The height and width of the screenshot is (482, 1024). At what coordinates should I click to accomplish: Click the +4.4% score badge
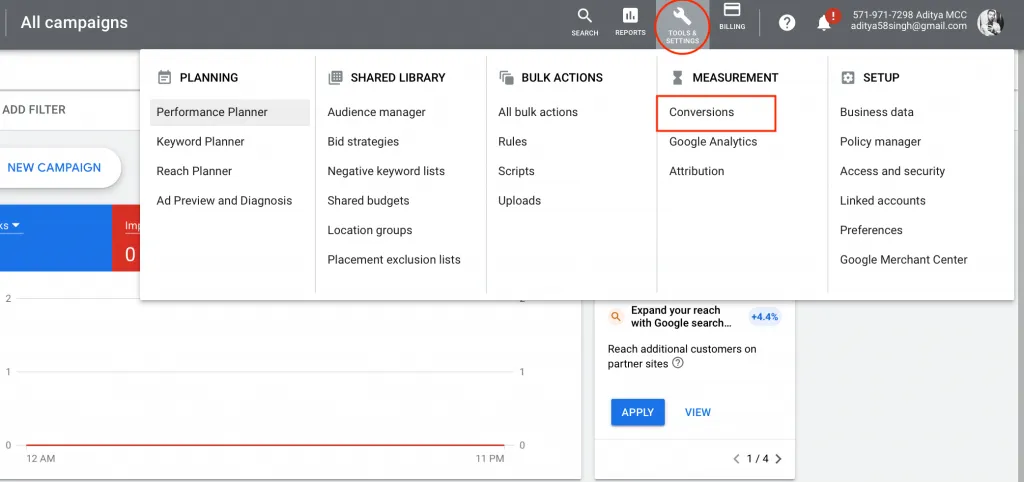pyautogui.click(x=764, y=317)
